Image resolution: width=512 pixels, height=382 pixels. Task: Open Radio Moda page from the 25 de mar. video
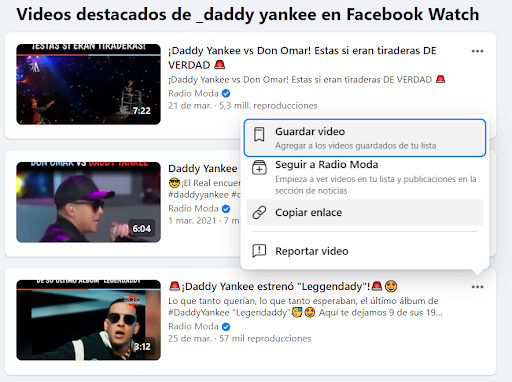193,326
